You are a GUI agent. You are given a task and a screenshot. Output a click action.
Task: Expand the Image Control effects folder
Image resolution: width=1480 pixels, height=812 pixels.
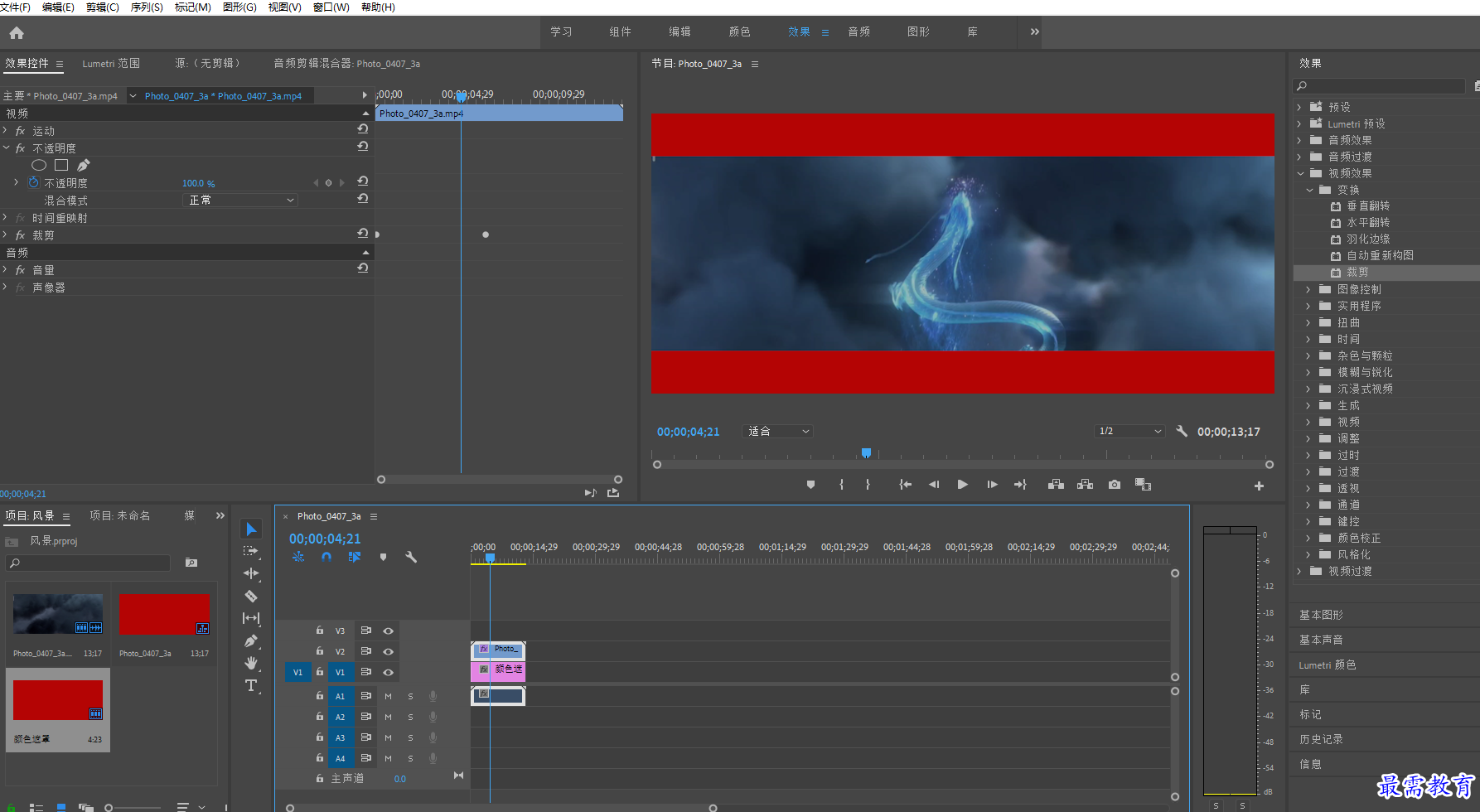coord(1308,289)
